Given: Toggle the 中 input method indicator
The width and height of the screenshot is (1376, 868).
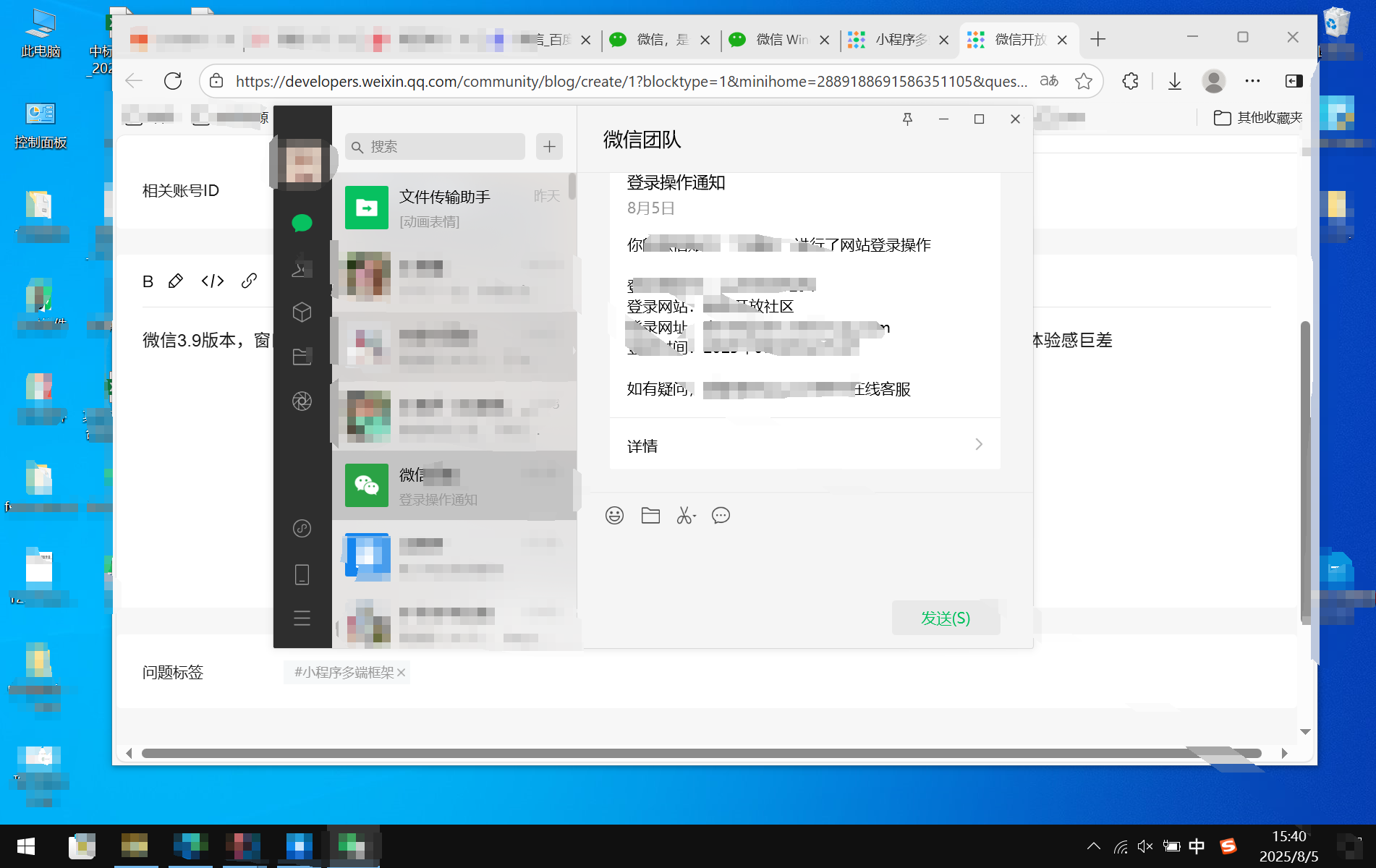Looking at the screenshot, I should click(1197, 846).
